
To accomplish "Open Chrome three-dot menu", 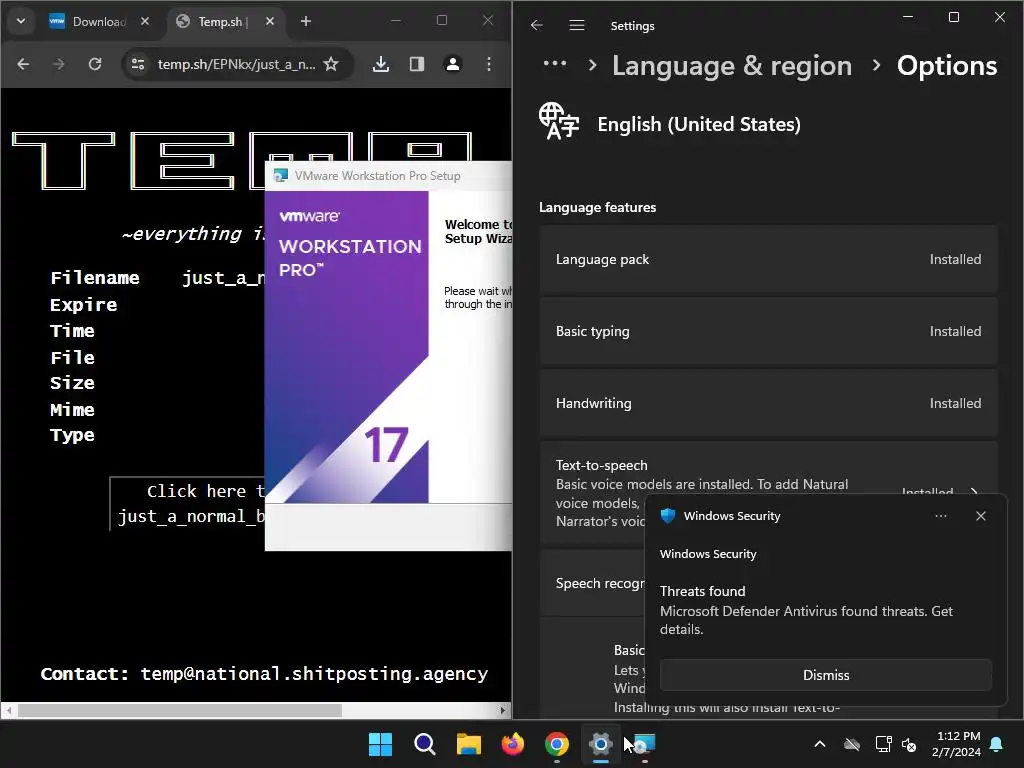I will click(x=489, y=64).
